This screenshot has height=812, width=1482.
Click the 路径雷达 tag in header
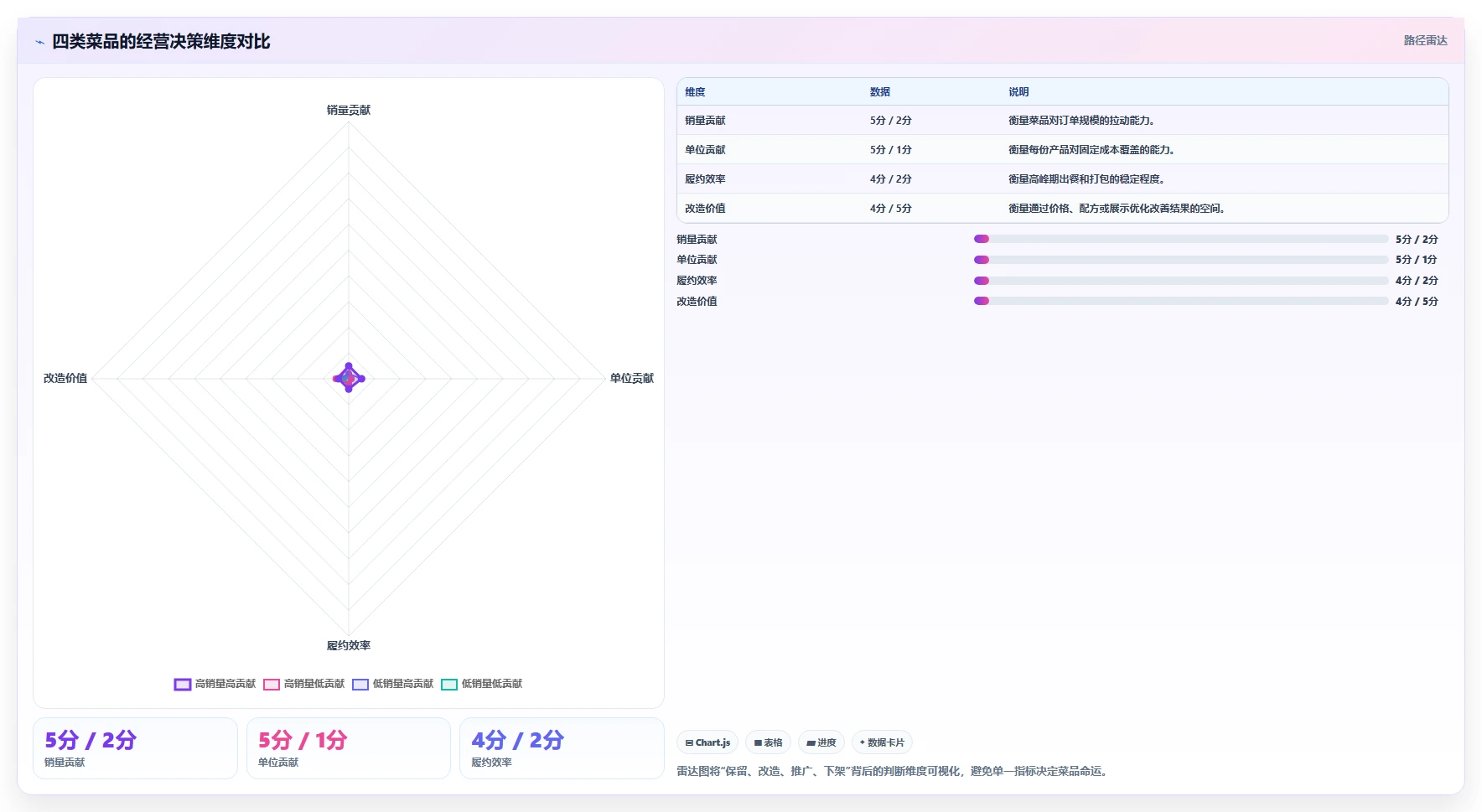coord(1425,40)
